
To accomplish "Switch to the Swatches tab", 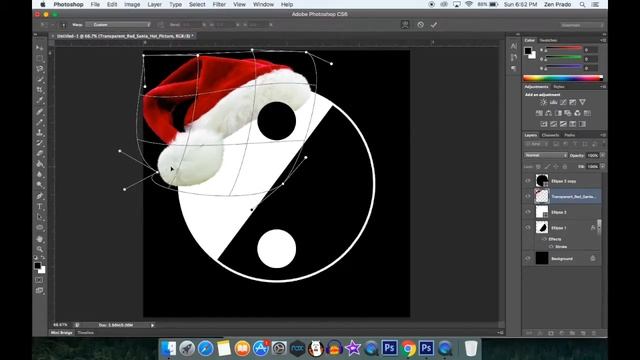I will (x=548, y=40).
